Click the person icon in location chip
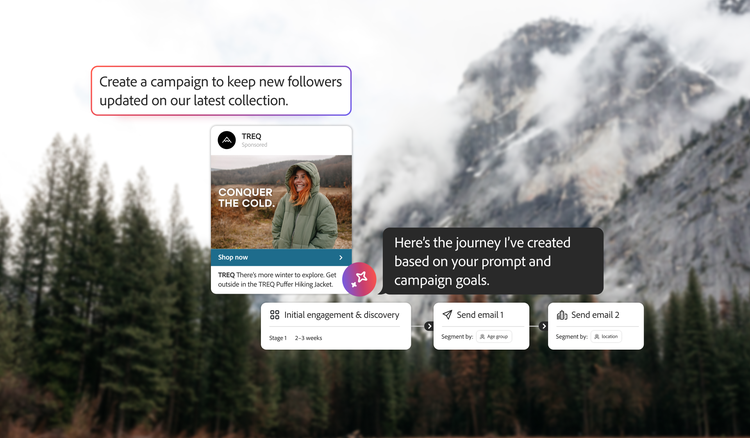750x438 pixels. coord(597,337)
